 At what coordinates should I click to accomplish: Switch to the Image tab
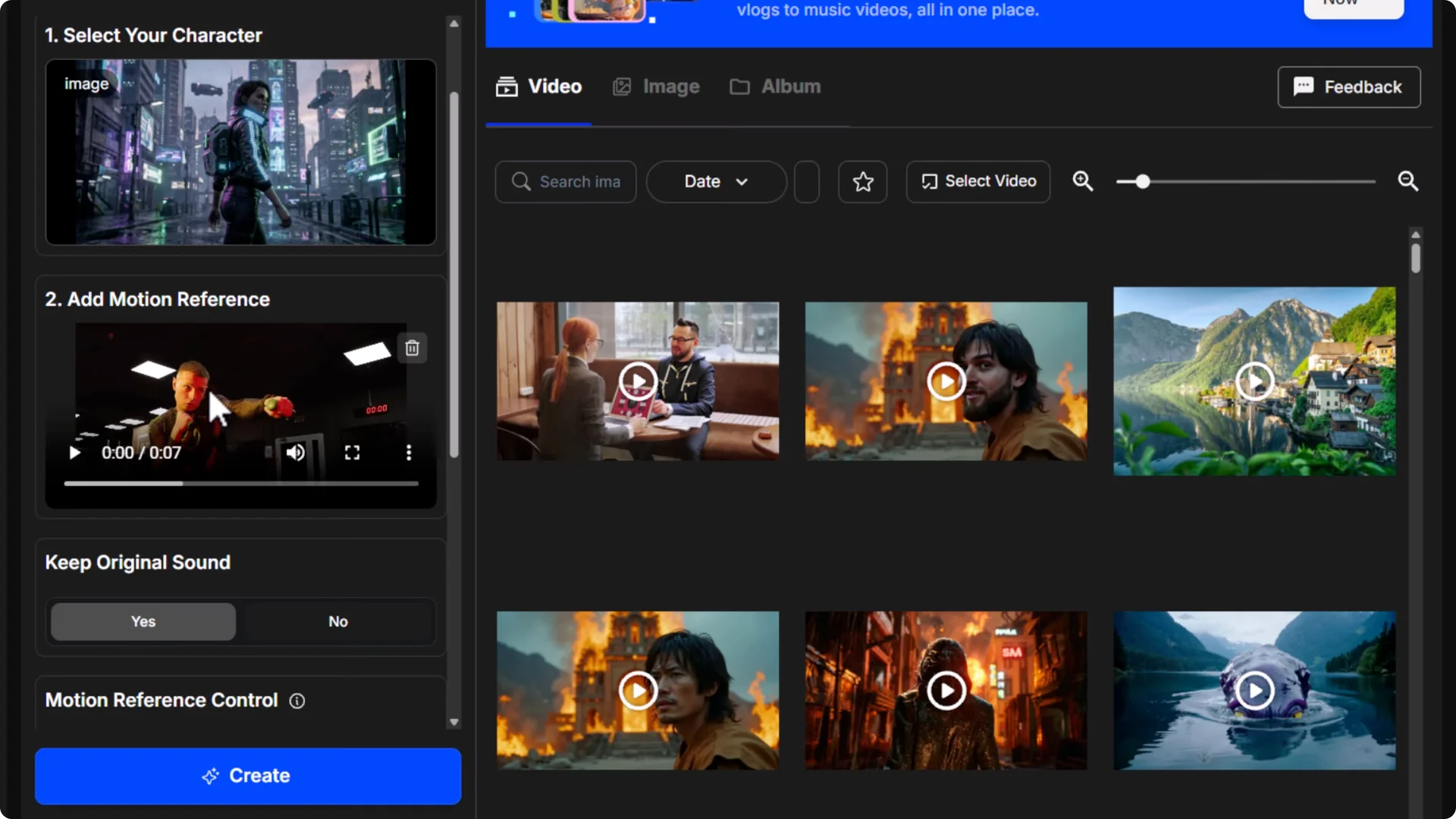[672, 86]
